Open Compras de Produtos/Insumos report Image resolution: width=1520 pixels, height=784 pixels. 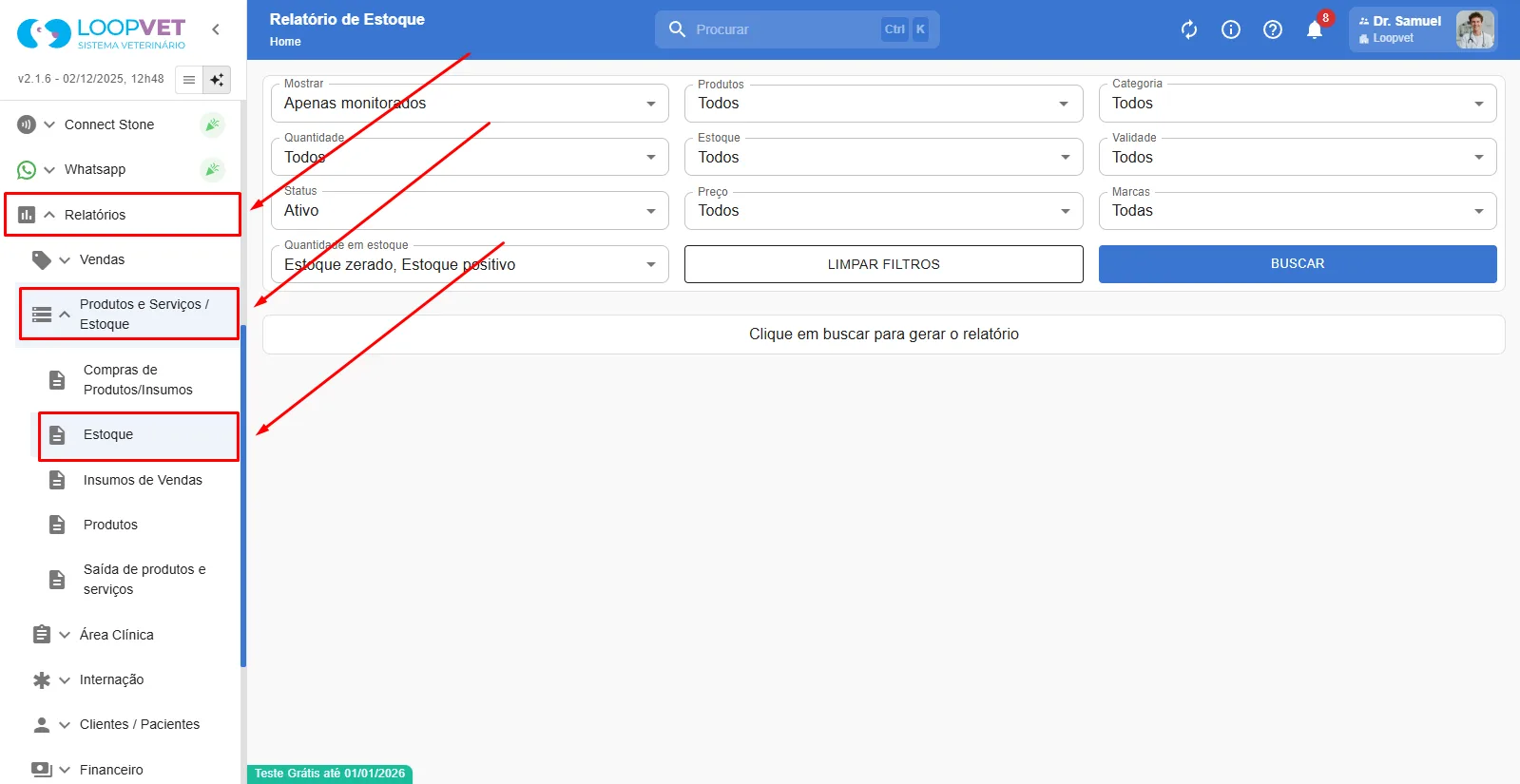139,380
